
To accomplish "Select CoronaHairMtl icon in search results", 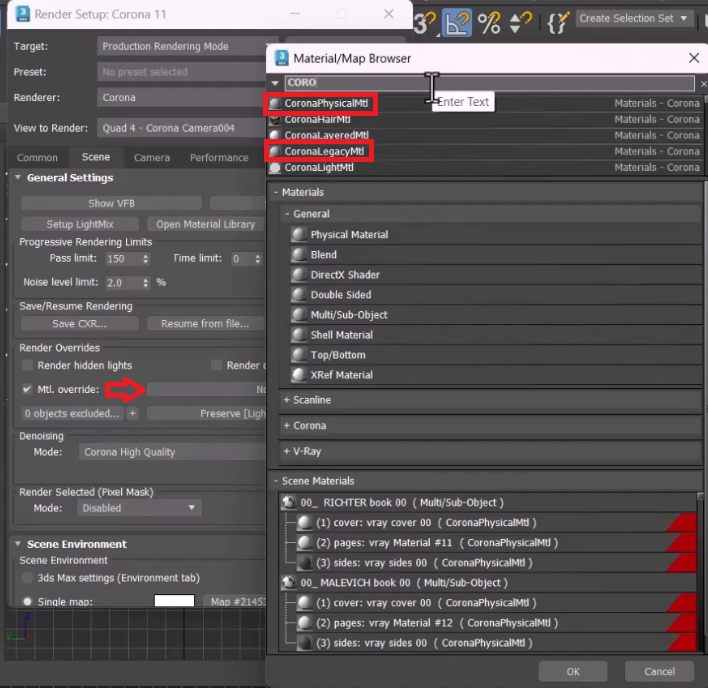I will pos(275,120).
